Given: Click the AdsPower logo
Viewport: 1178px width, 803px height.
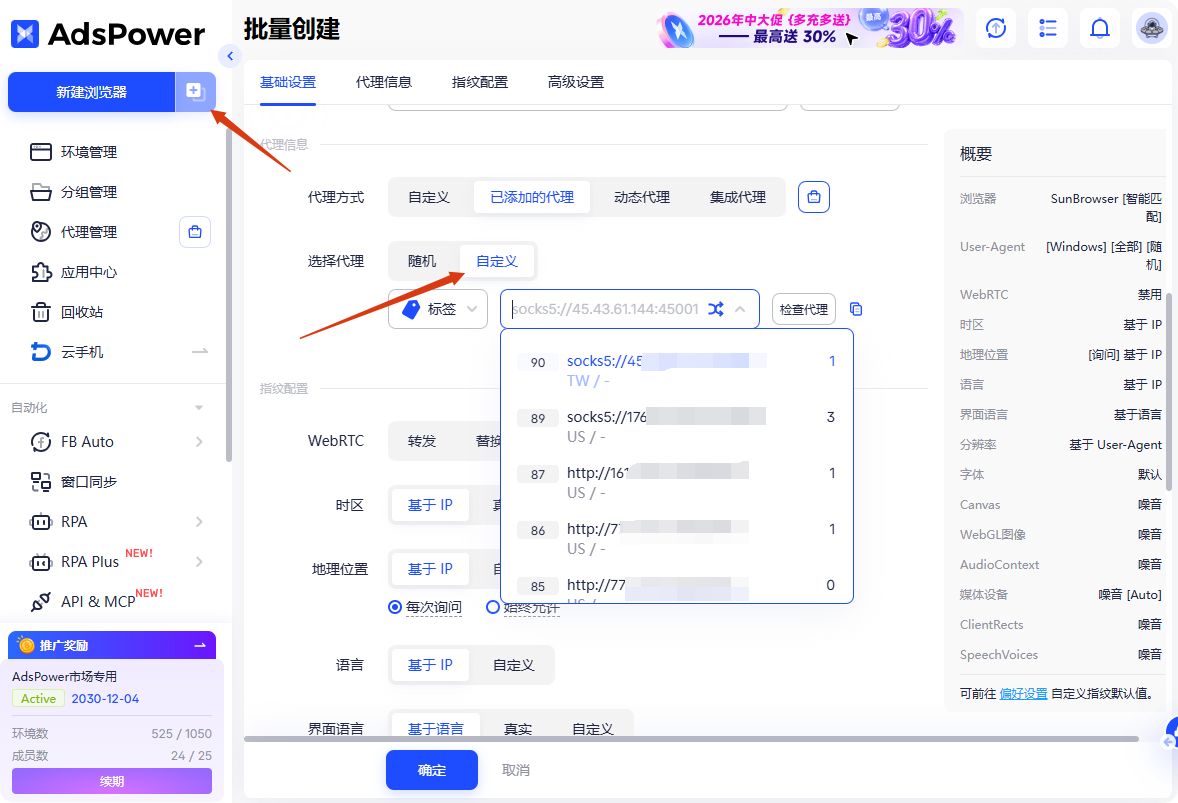Looking at the screenshot, I should coord(107,34).
